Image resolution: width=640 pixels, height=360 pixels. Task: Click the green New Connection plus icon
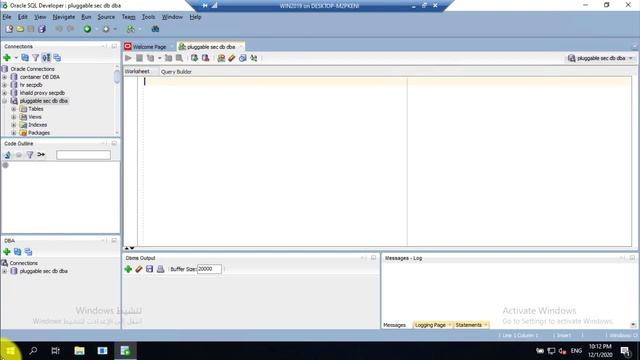[7, 58]
